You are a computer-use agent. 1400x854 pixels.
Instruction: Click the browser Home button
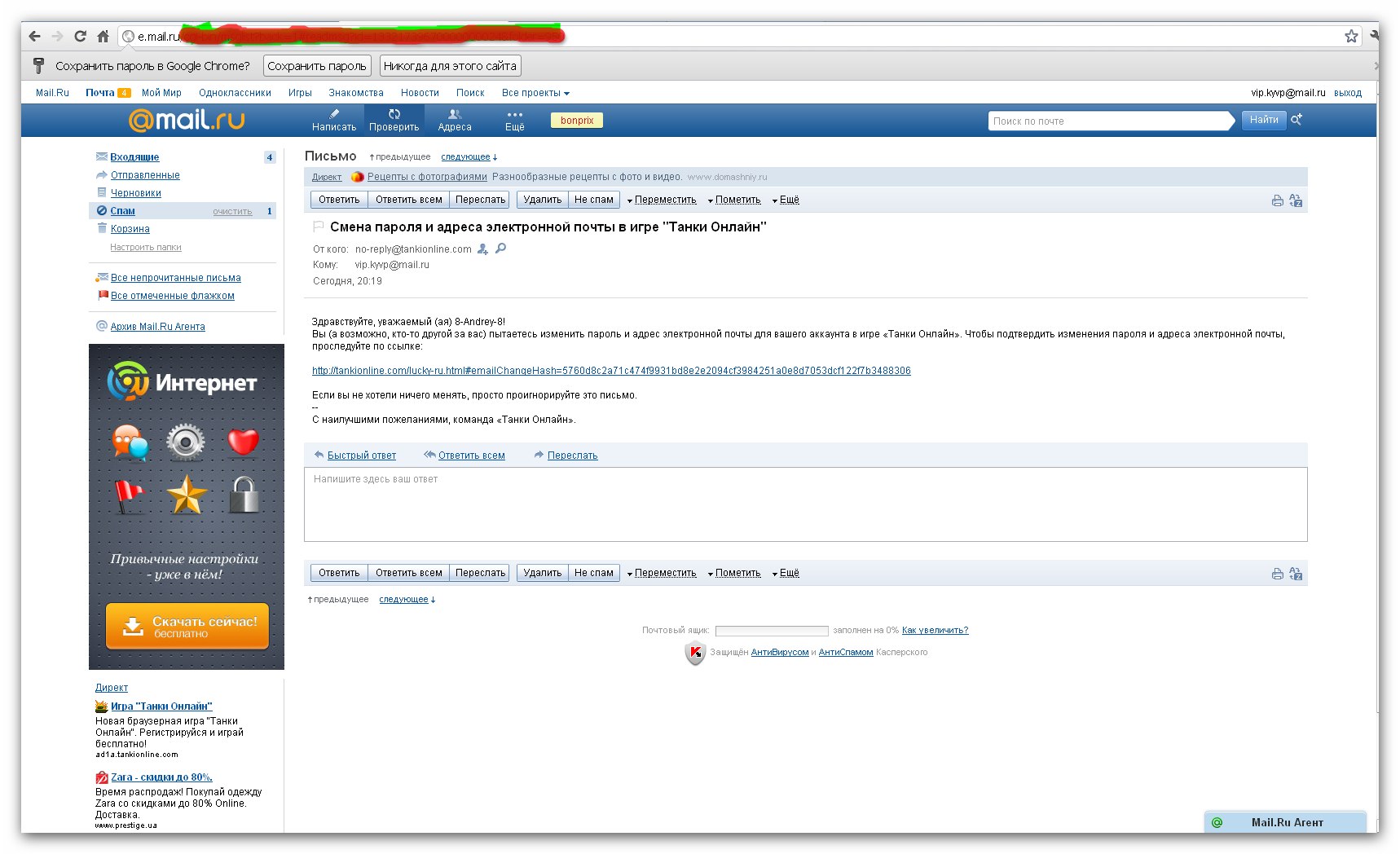tap(103, 36)
